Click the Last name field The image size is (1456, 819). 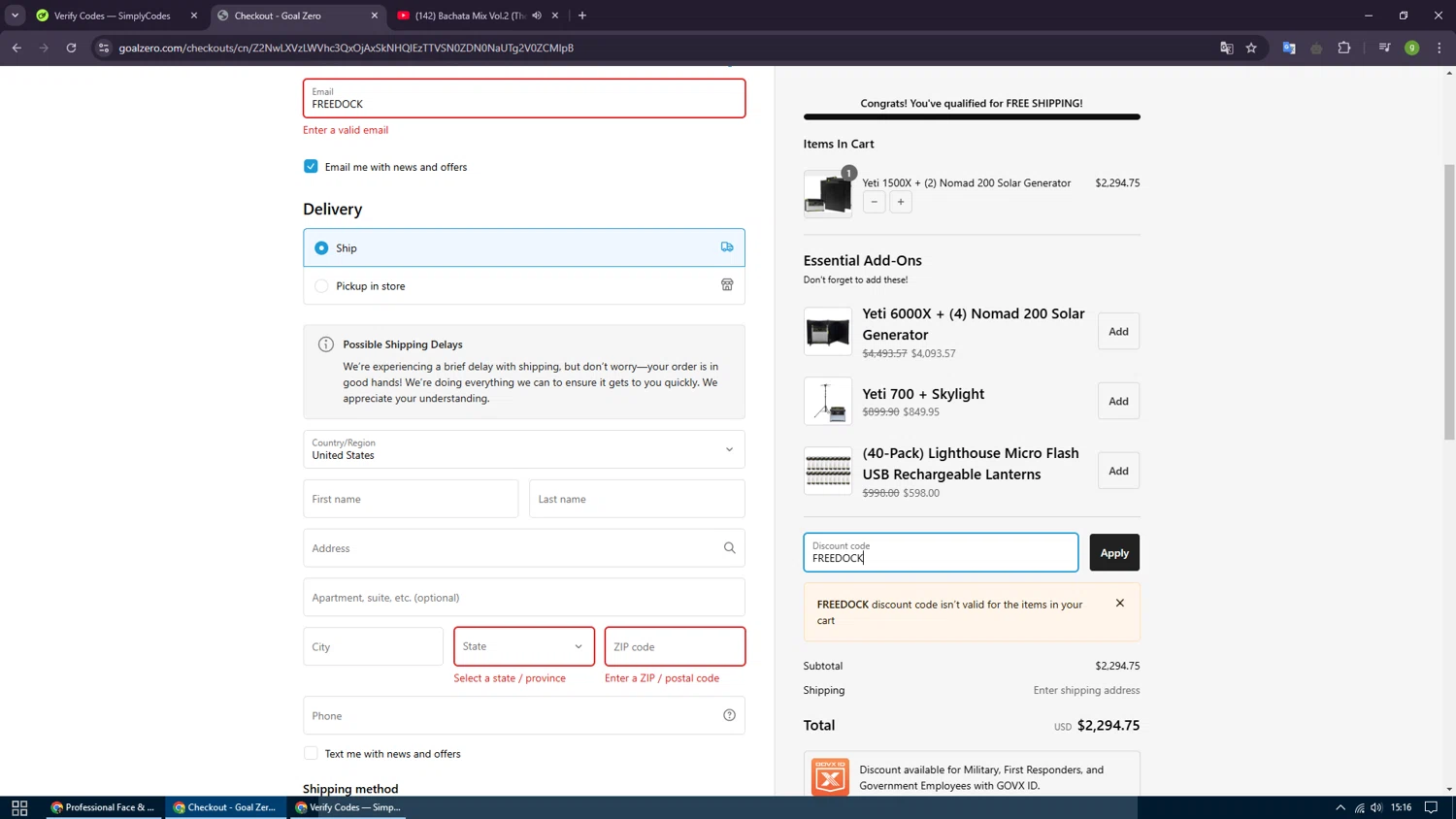pyautogui.click(x=637, y=499)
